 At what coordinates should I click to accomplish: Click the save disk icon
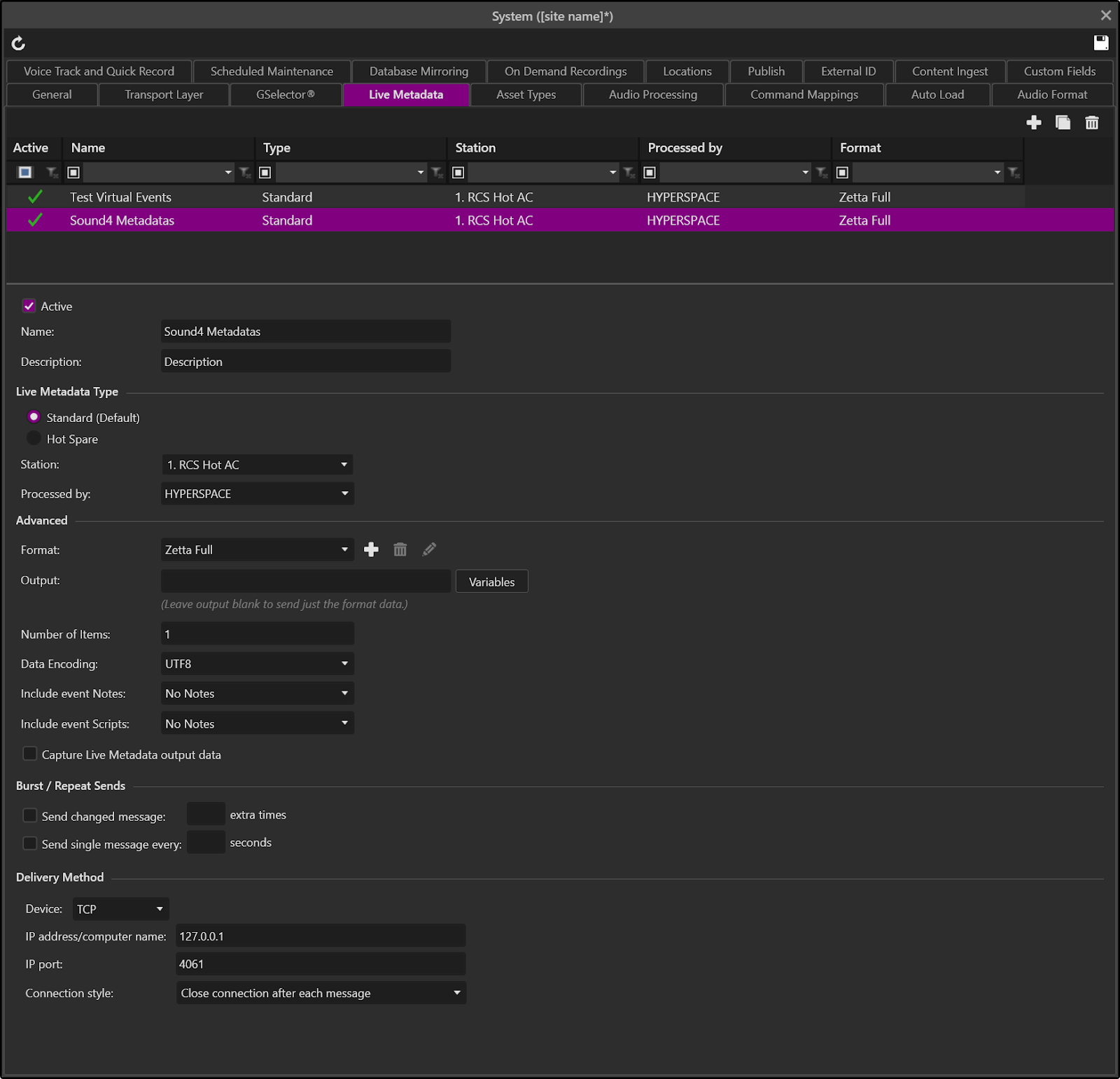click(x=1101, y=43)
